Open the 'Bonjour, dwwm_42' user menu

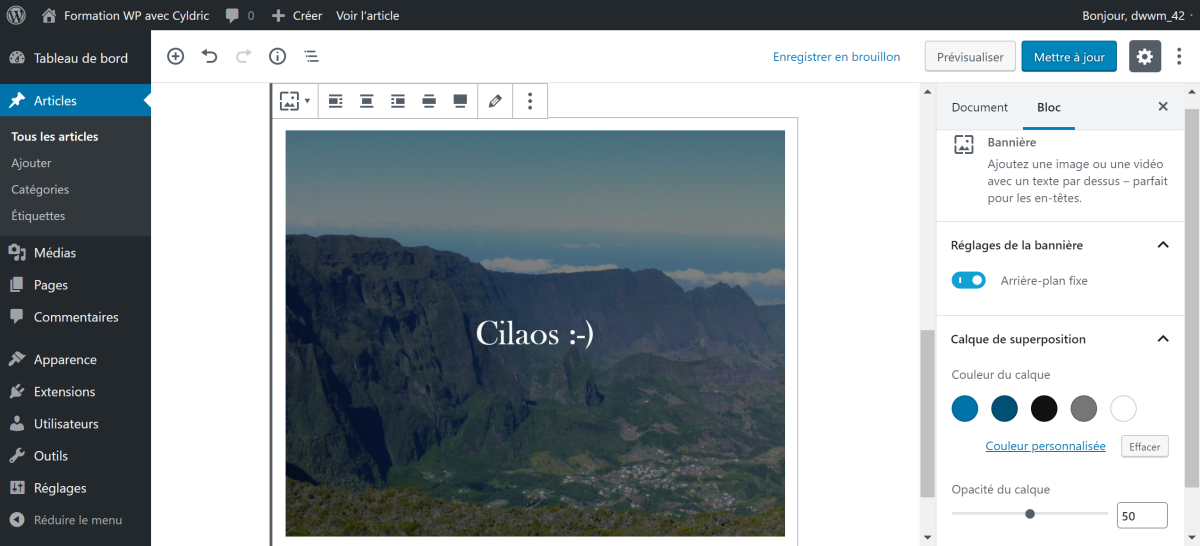click(x=1137, y=15)
